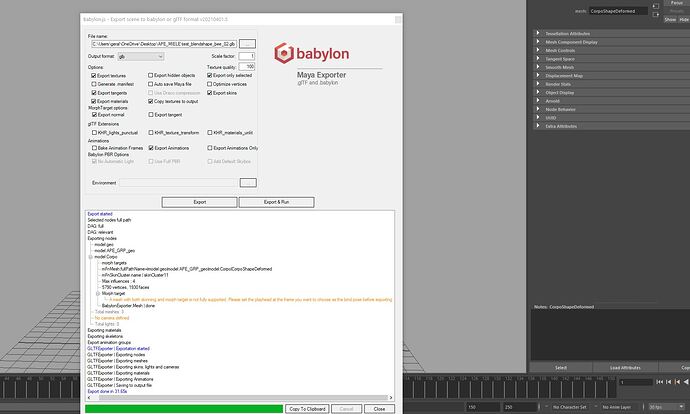Click the right arrow of log horizontal scrollbar
The image size is (690, 414).
391,398
